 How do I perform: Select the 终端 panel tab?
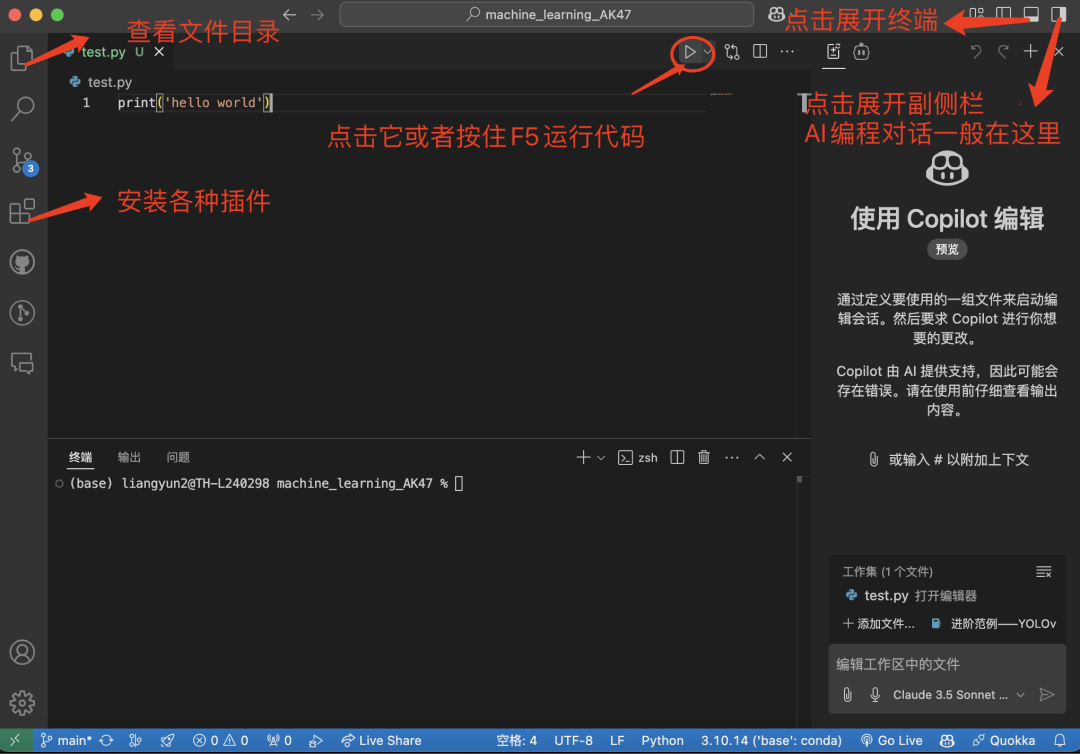(x=81, y=457)
